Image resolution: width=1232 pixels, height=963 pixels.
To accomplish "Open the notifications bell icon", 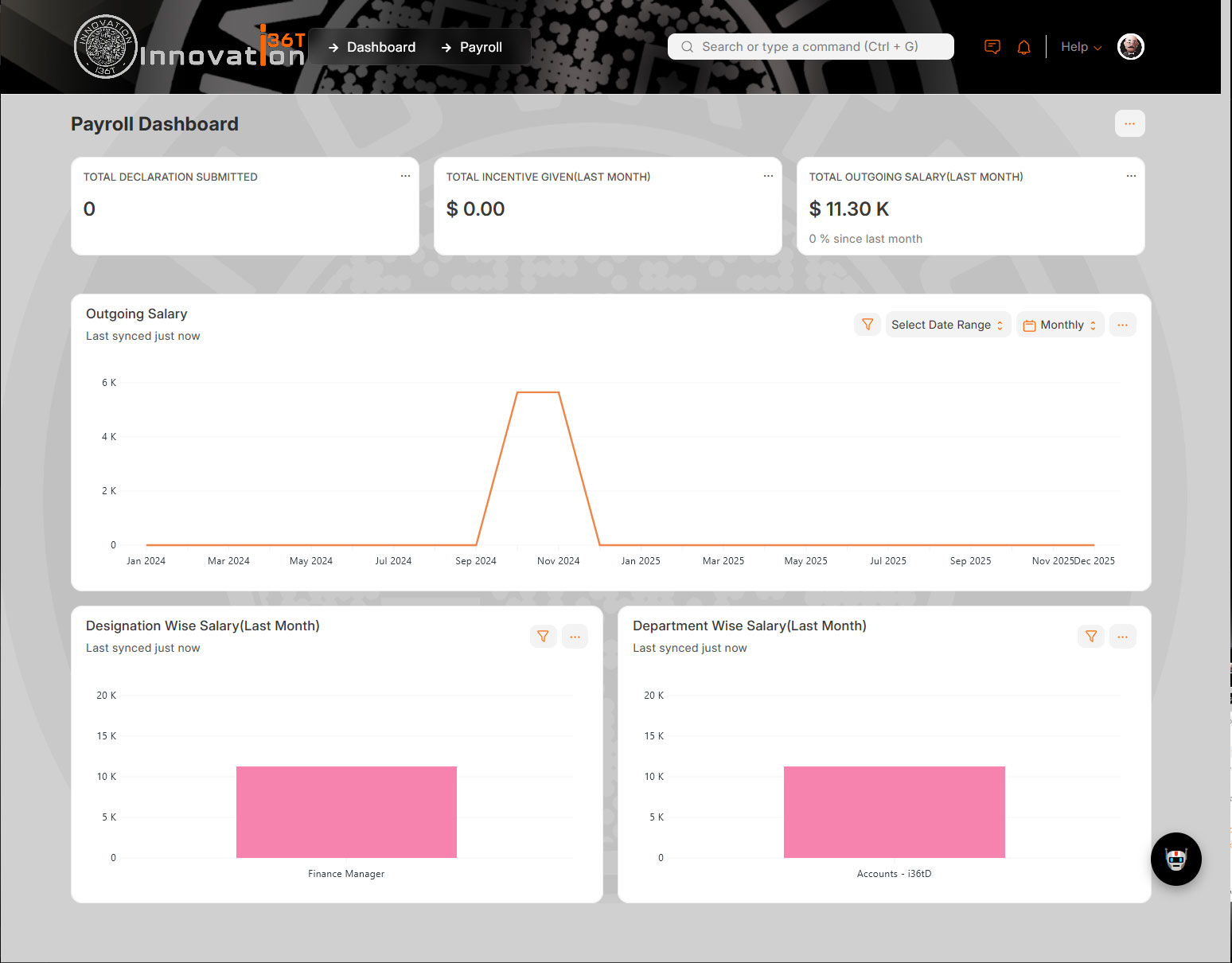I will pyautogui.click(x=1023, y=47).
